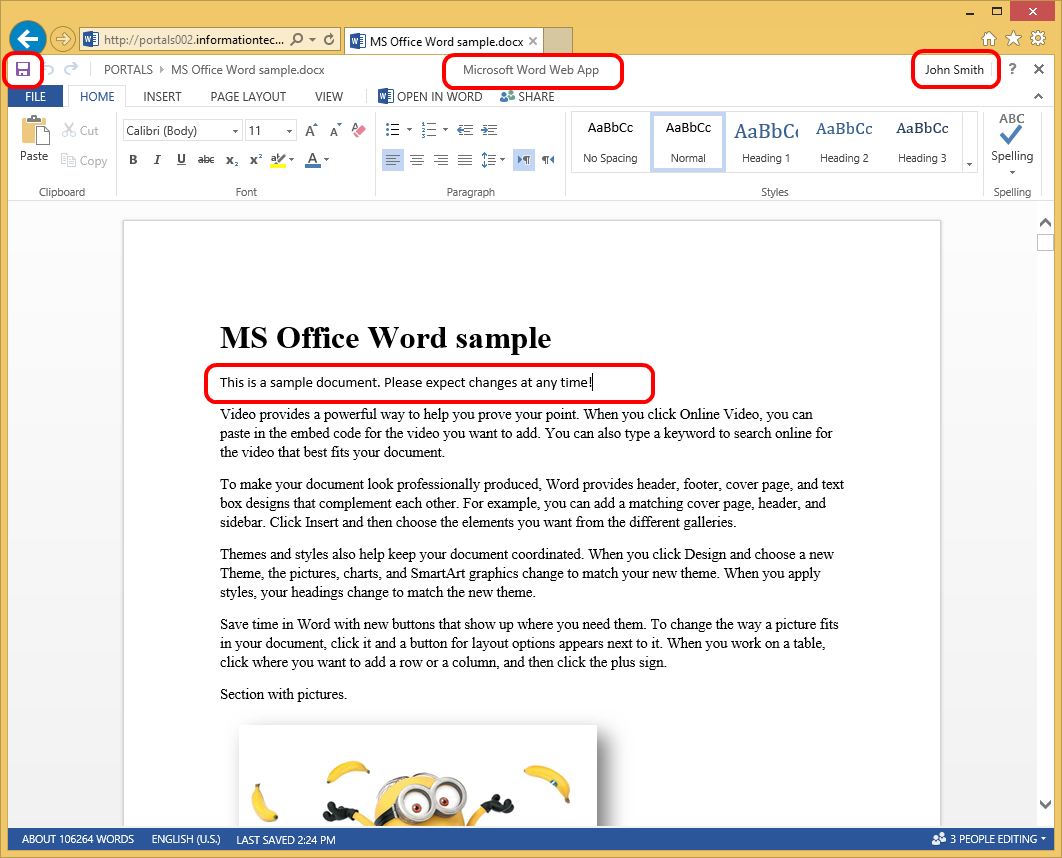Click the PORTALS breadcrumb link
Screen dimensions: 1062x858
pos(128,69)
